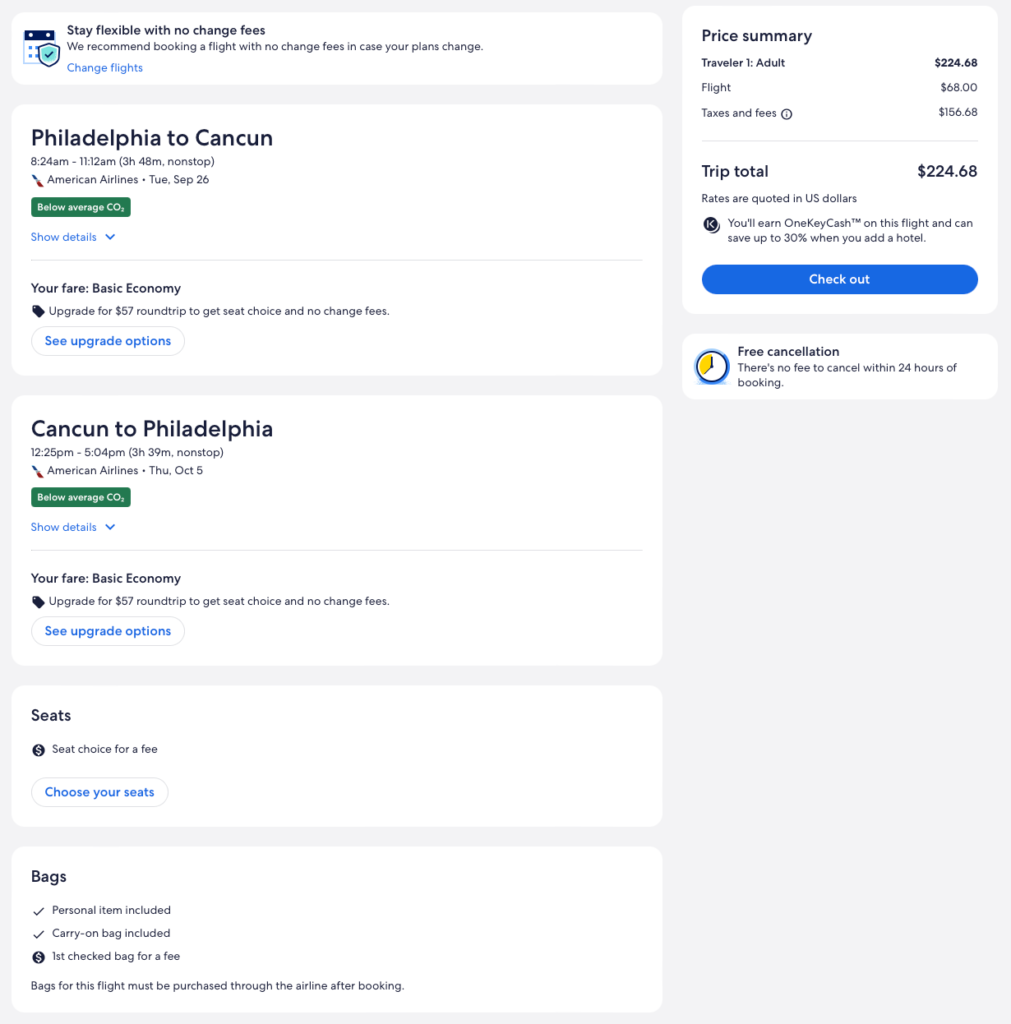Image resolution: width=1011 pixels, height=1024 pixels.
Task: Expand Show details for Cancun to Philadelphia
Action: point(64,527)
